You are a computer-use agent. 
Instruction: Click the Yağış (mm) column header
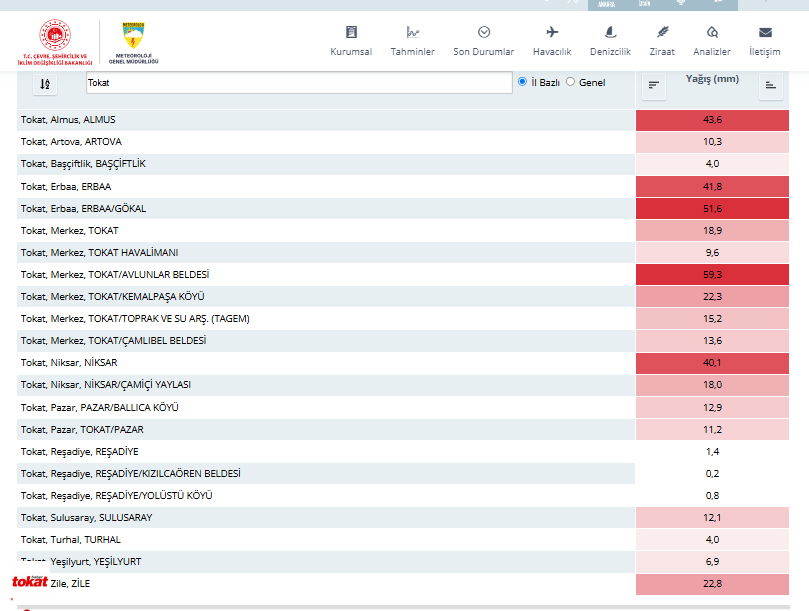click(x=712, y=79)
